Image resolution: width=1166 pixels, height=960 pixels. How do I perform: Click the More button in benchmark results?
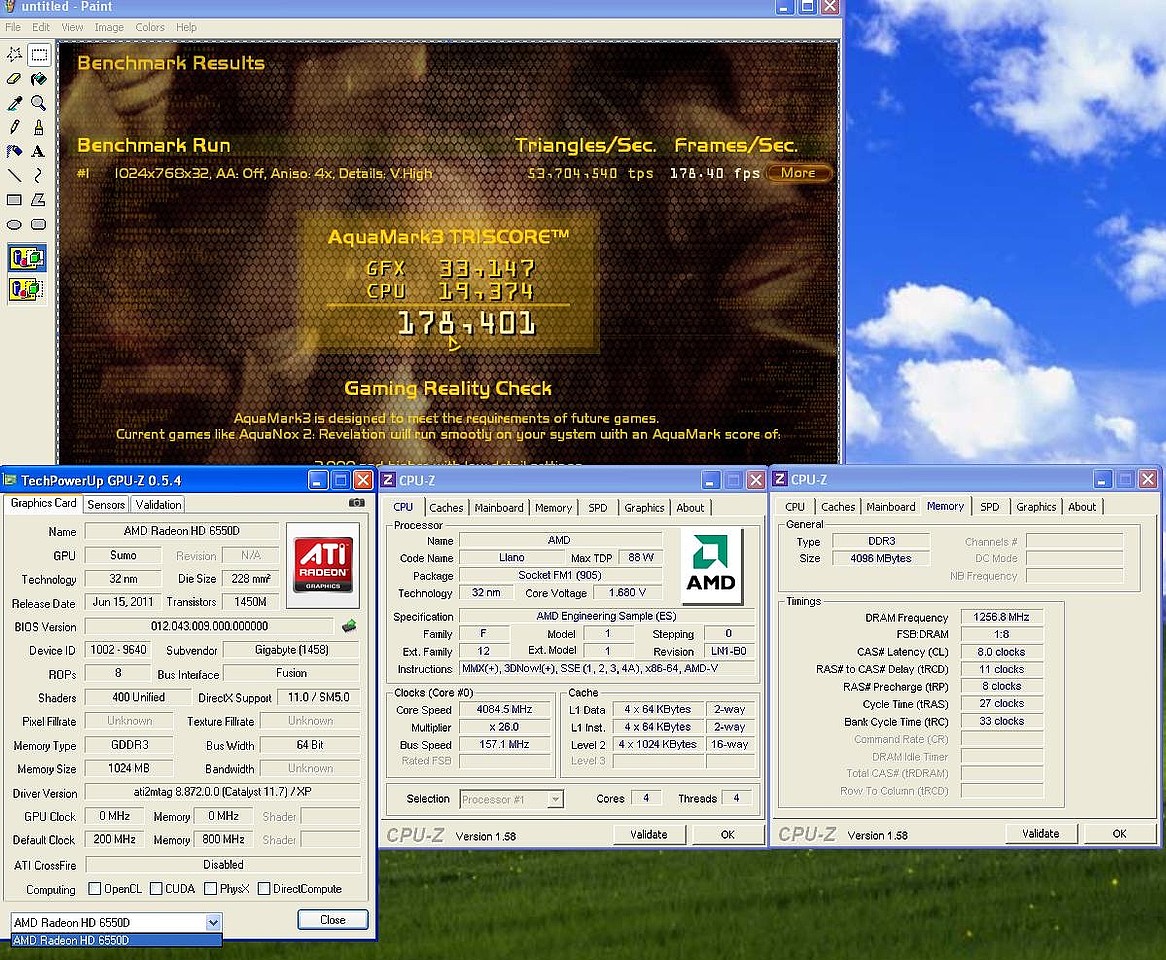tap(798, 173)
